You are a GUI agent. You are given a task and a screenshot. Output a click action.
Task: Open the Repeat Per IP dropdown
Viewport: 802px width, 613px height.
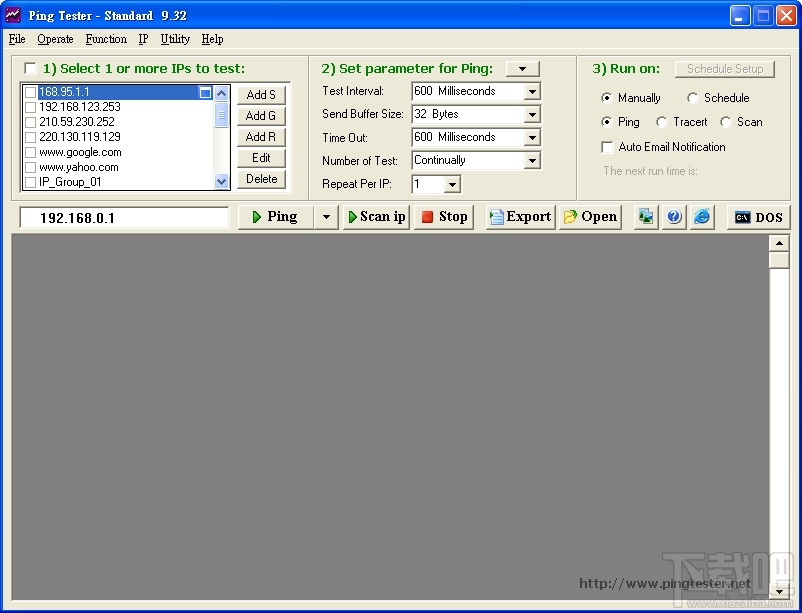(452, 184)
